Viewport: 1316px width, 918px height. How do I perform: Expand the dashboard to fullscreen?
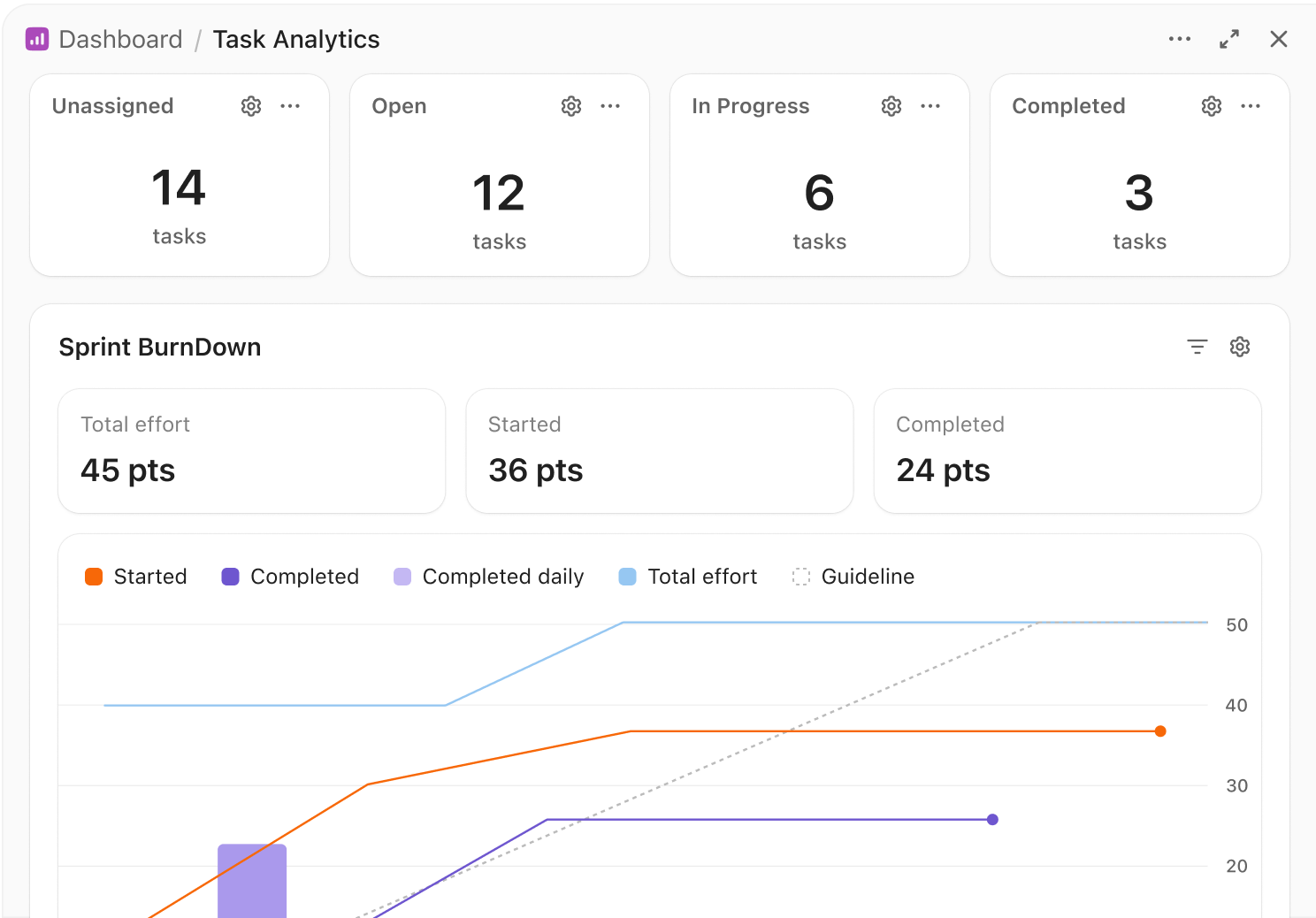[1229, 39]
